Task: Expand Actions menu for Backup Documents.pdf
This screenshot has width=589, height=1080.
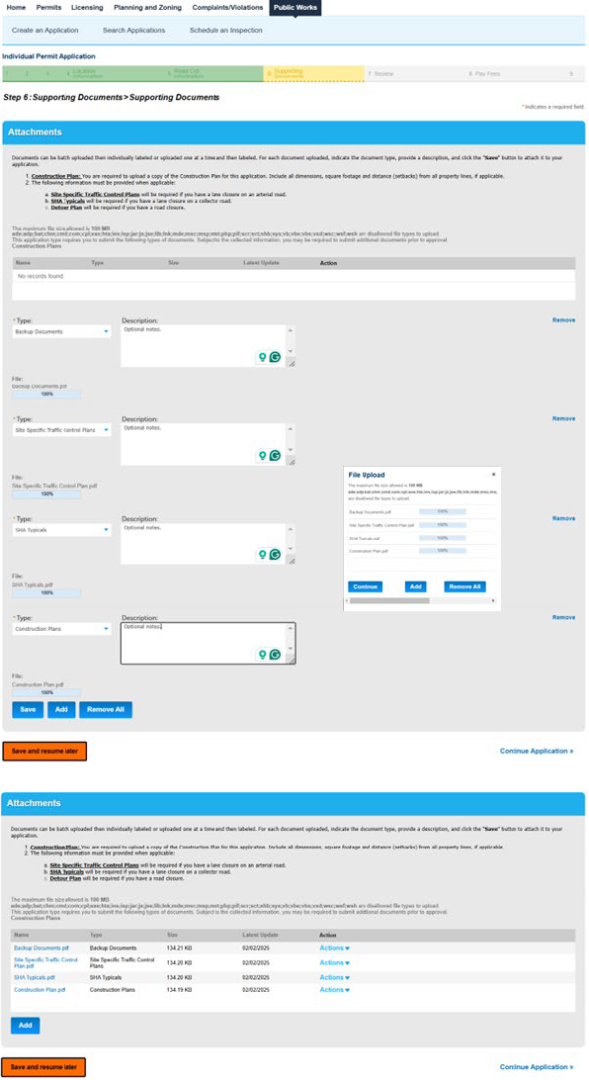Action: tap(334, 948)
